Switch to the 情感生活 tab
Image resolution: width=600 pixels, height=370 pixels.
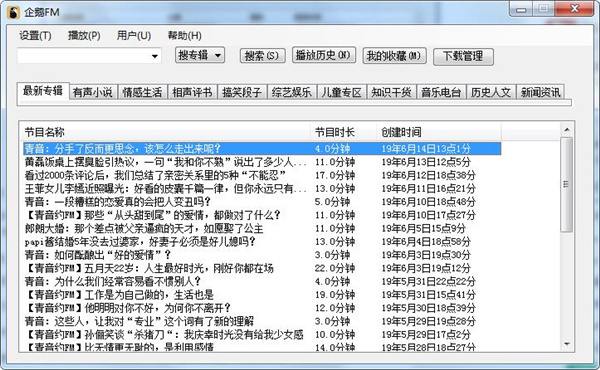[x=142, y=92]
